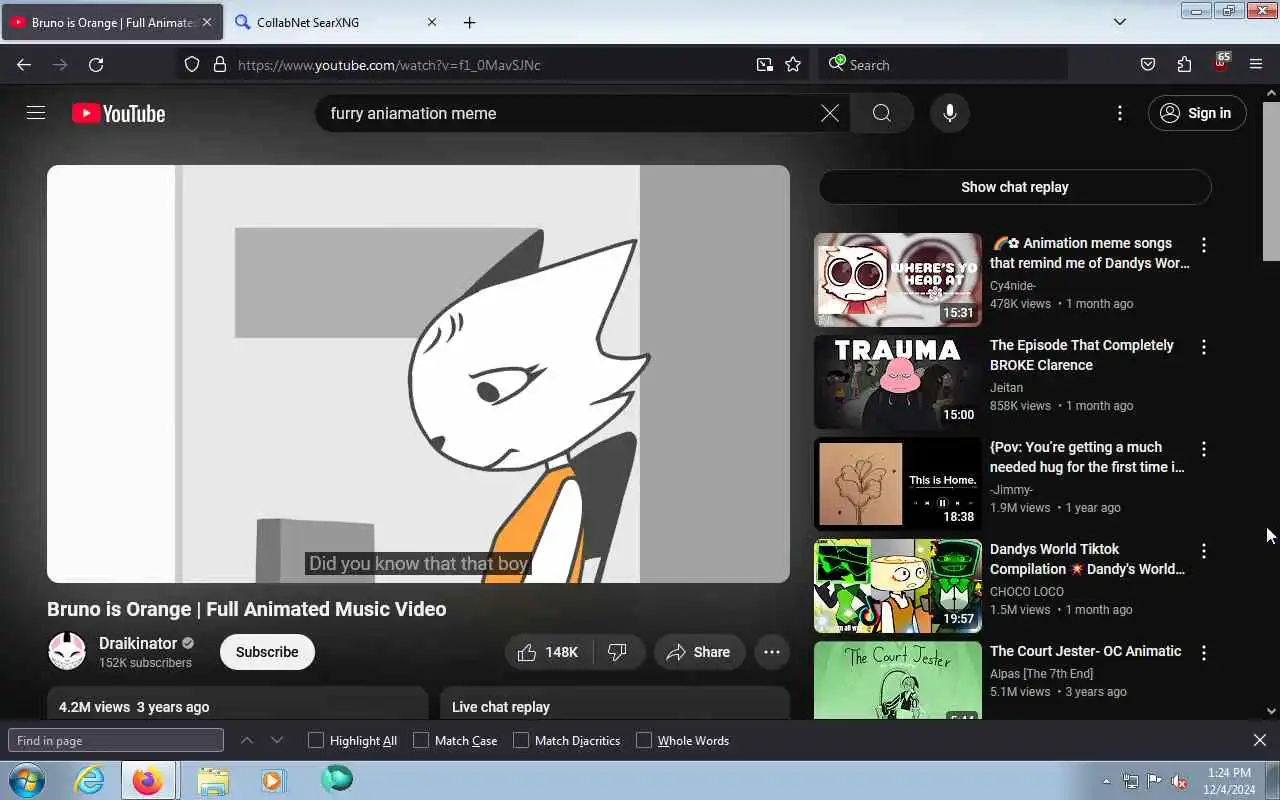Open Pocket save icon in toolbar
The width and height of the screenshot is (1280, 800).
point(1148,64)
